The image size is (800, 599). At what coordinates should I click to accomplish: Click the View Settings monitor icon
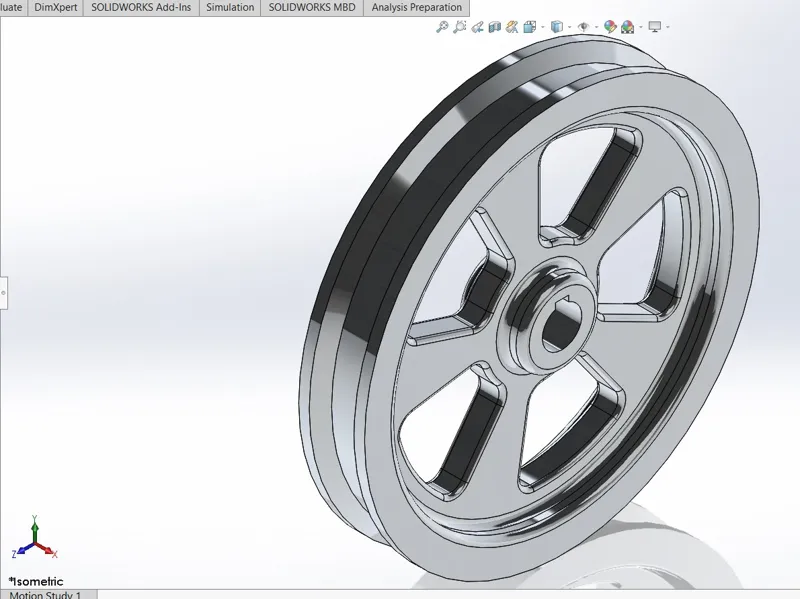(x=655, y=27)
